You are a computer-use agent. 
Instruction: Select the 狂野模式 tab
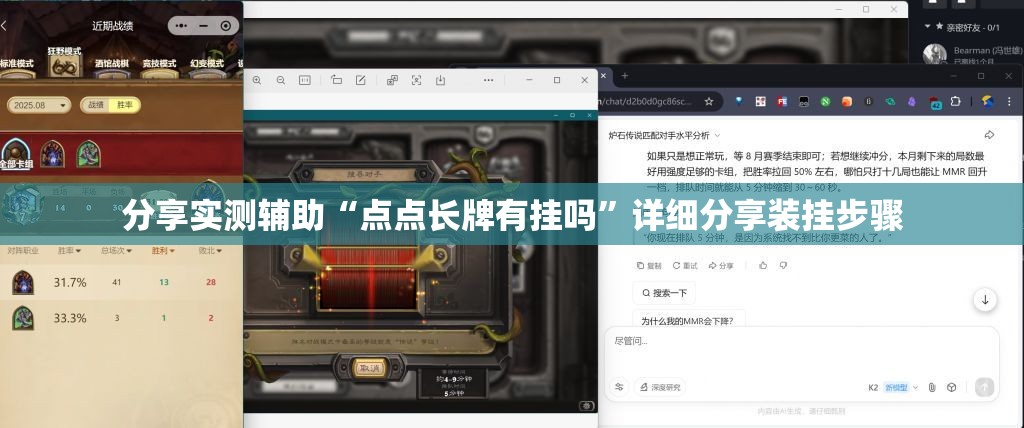64,60
